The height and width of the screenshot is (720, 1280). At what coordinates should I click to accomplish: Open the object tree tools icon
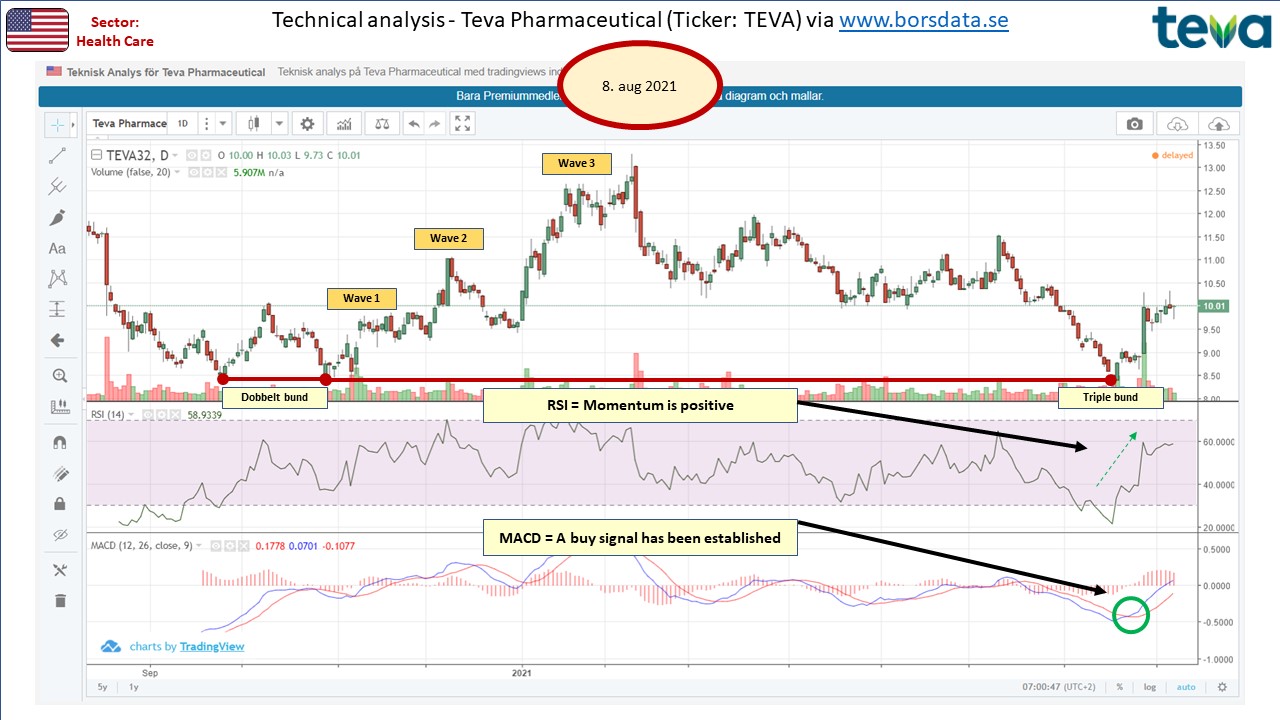(59, 570)
